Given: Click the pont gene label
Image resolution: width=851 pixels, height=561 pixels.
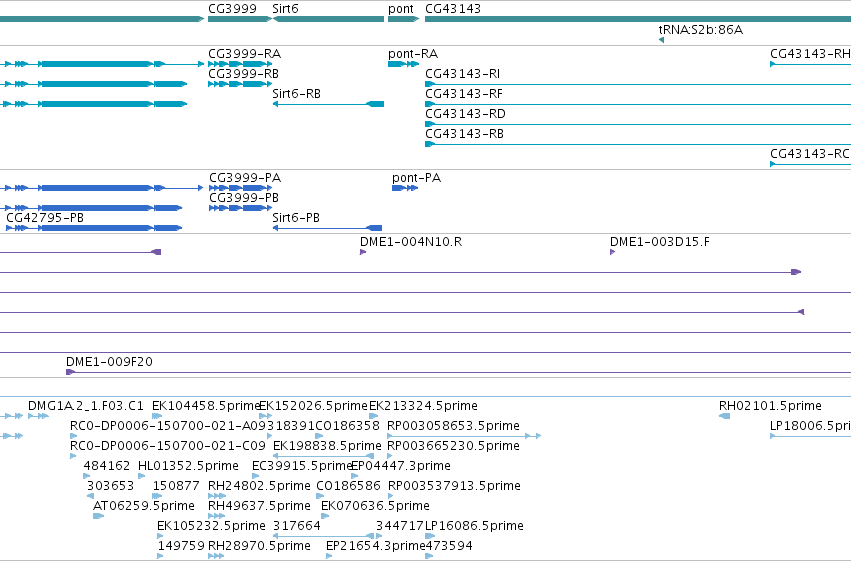Looking at the screenshot, I should [x=401, y=9].
